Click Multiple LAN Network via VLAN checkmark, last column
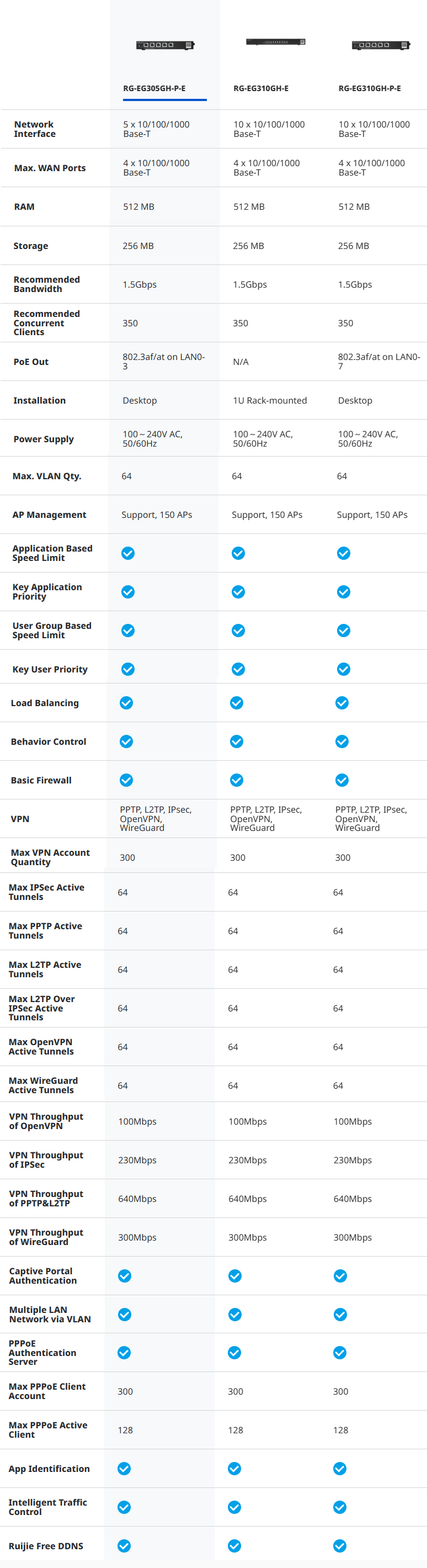 click(340, 1315)
